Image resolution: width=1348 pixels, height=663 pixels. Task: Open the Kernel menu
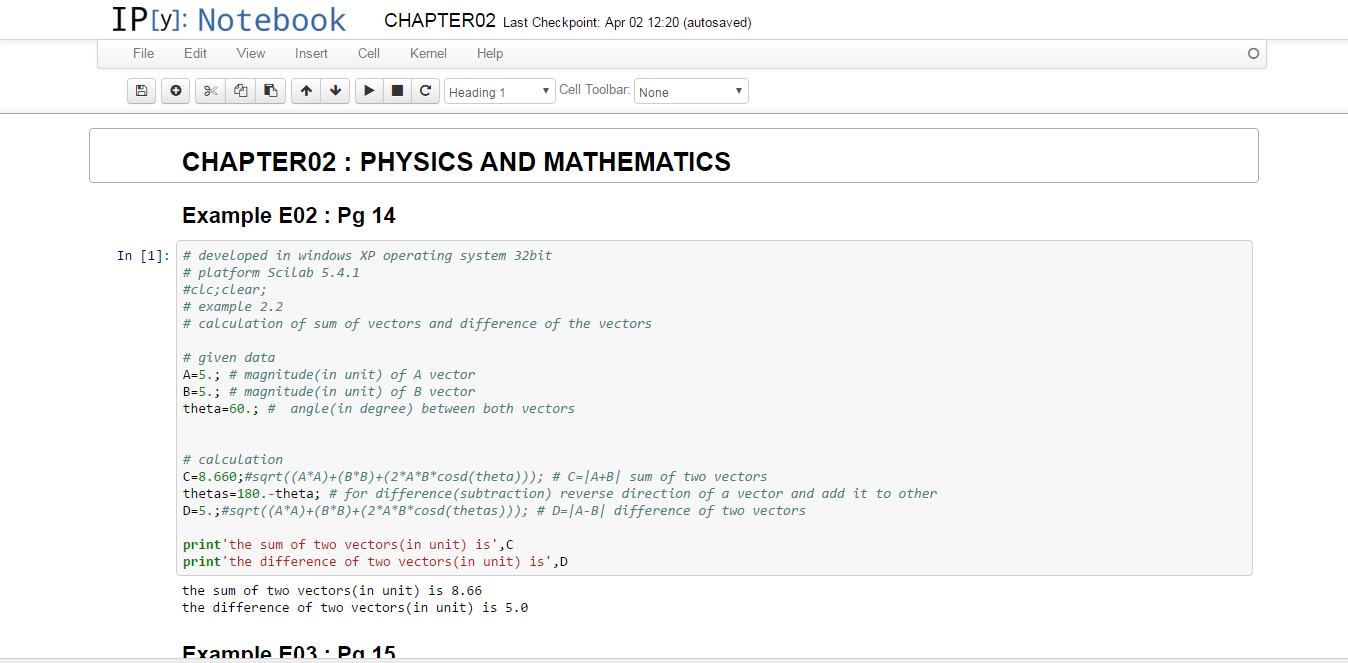[428, 53]
